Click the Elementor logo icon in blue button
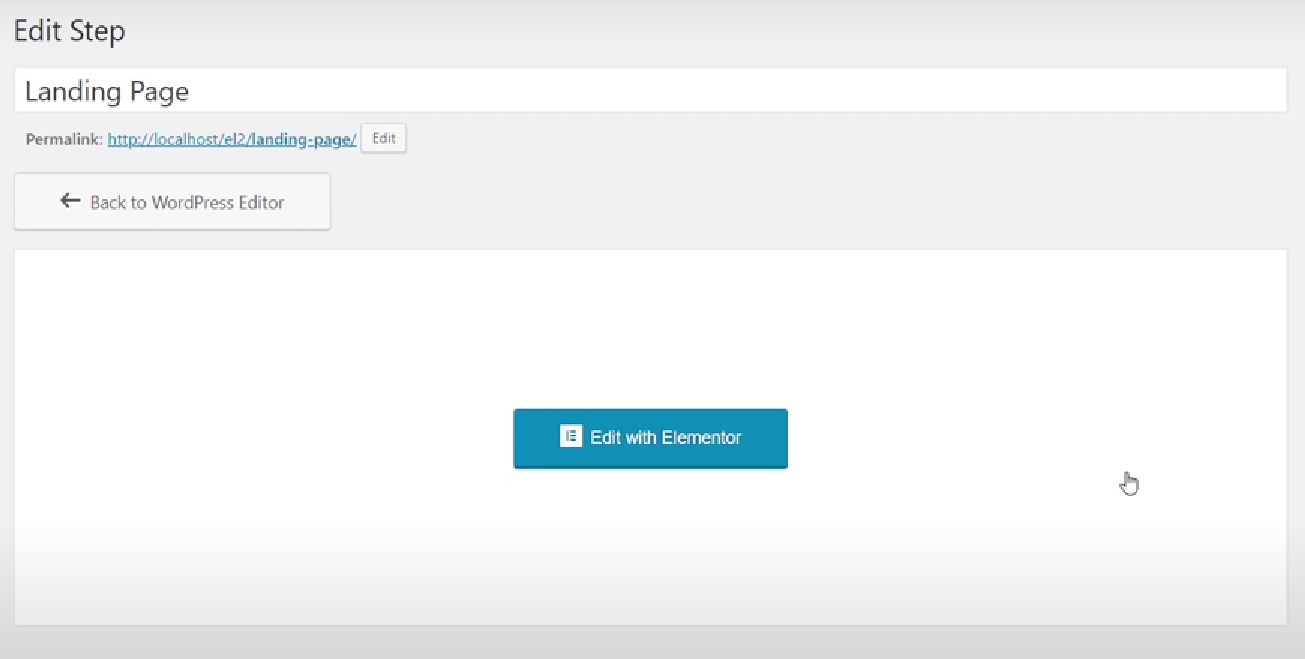 571,437
